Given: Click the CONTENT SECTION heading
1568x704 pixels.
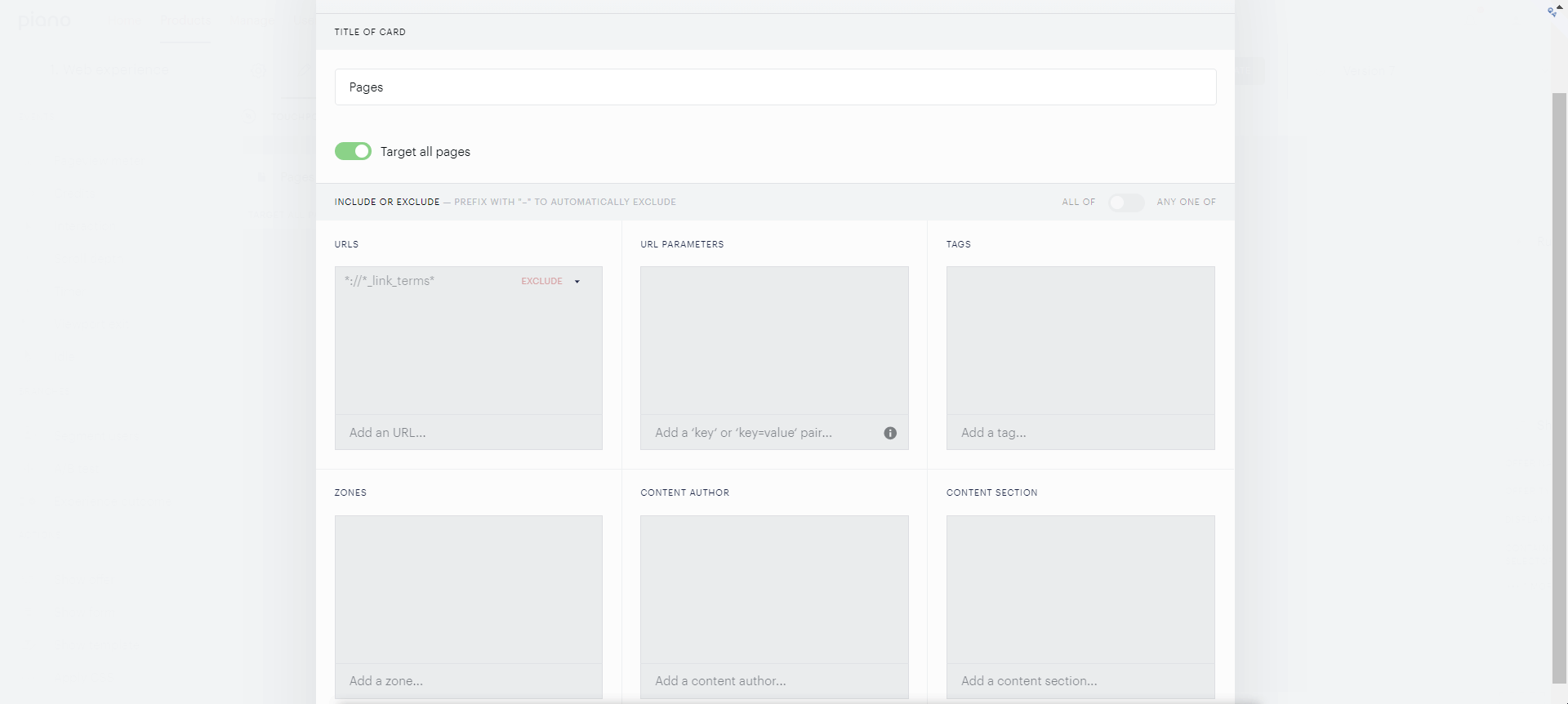Looking at the screenshot, I should point(991,493).
